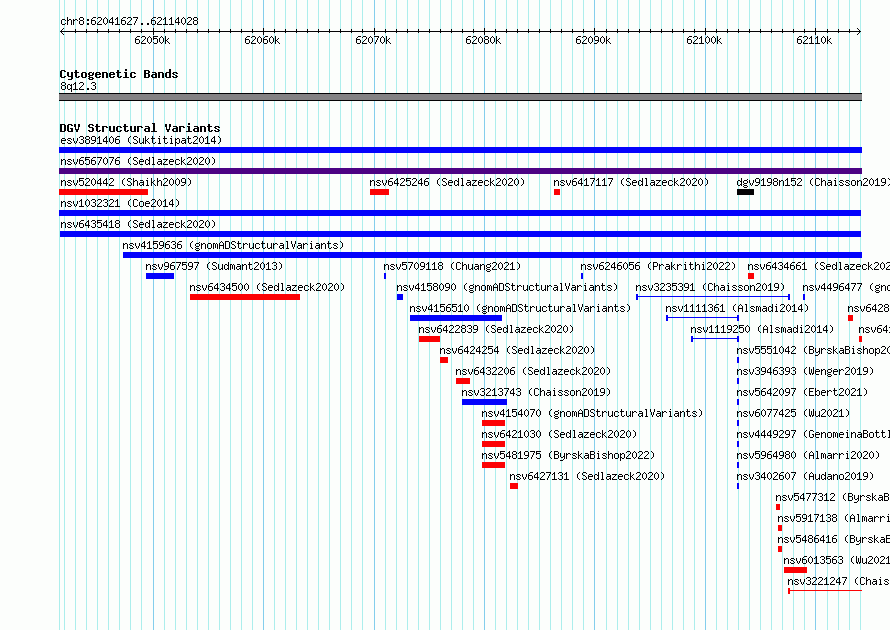Open nsv4158090 (gnomADStructuralVariants) variant
This screenshot has height=630, width=890.
(507, 287)
